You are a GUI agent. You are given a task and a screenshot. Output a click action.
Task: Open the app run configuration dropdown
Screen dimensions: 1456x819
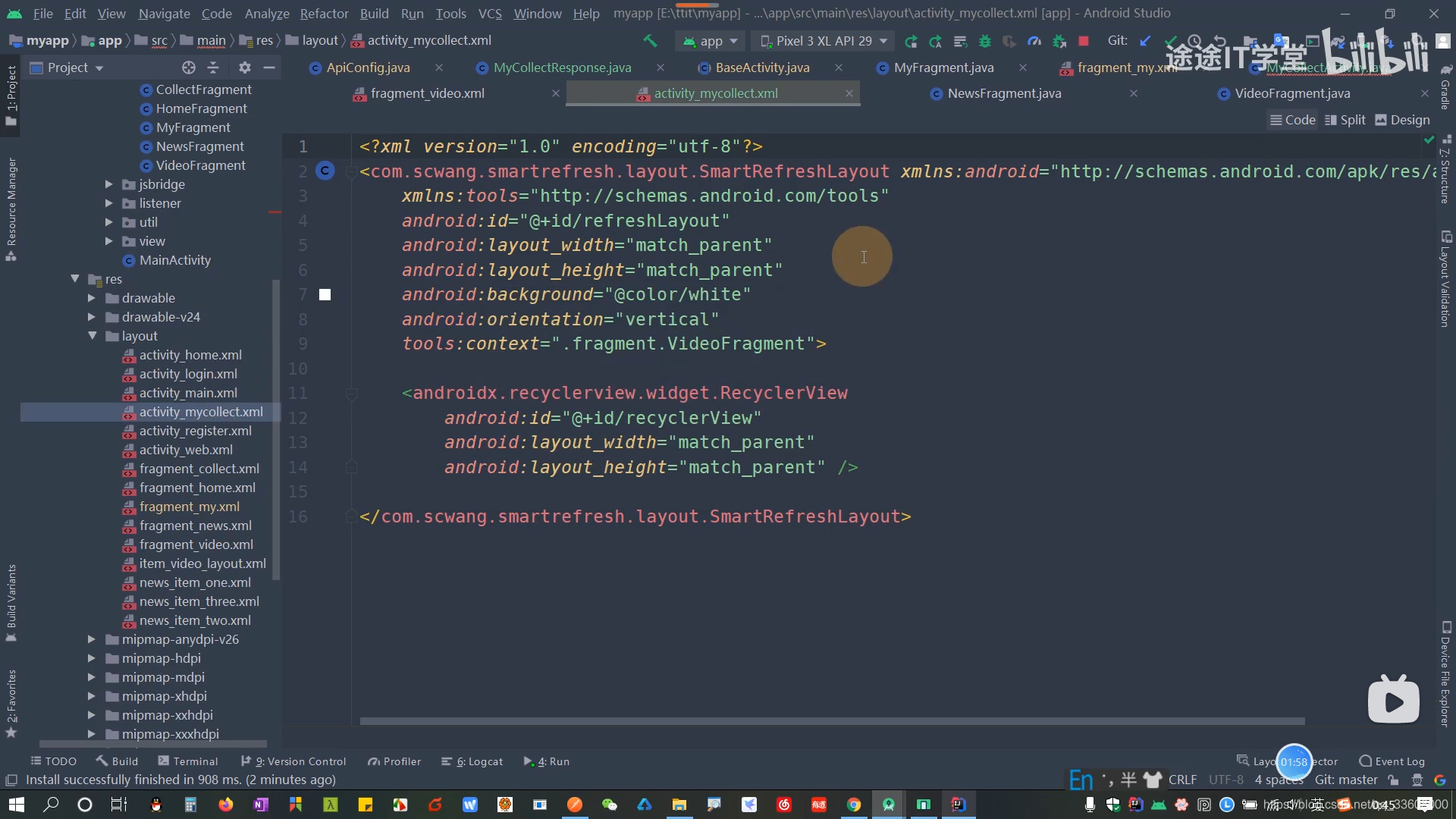click(x=711, y=41)
